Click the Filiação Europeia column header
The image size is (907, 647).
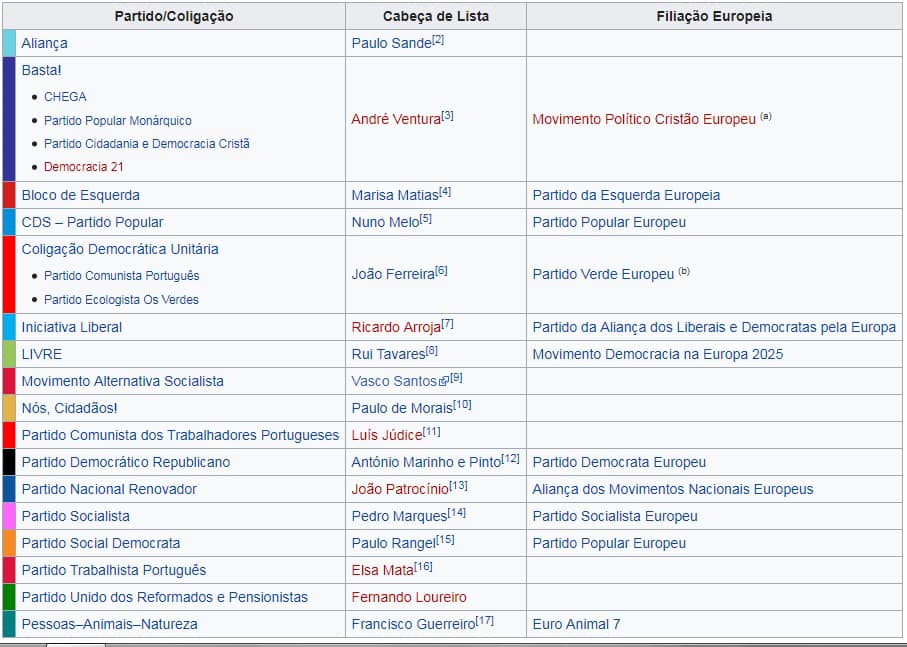coord(714,16)
